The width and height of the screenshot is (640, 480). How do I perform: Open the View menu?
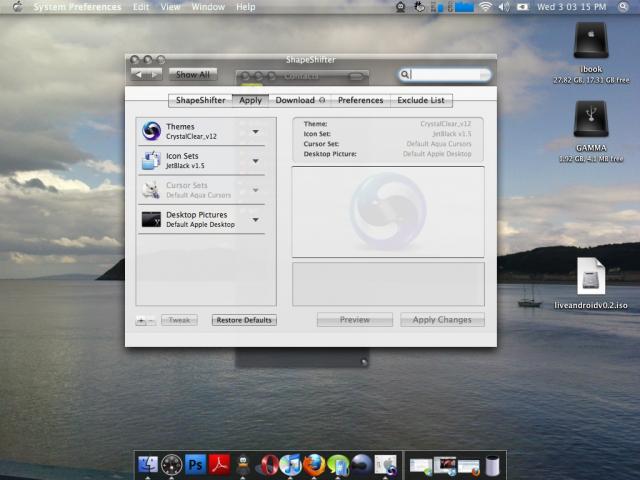click(x=170, y=7)
